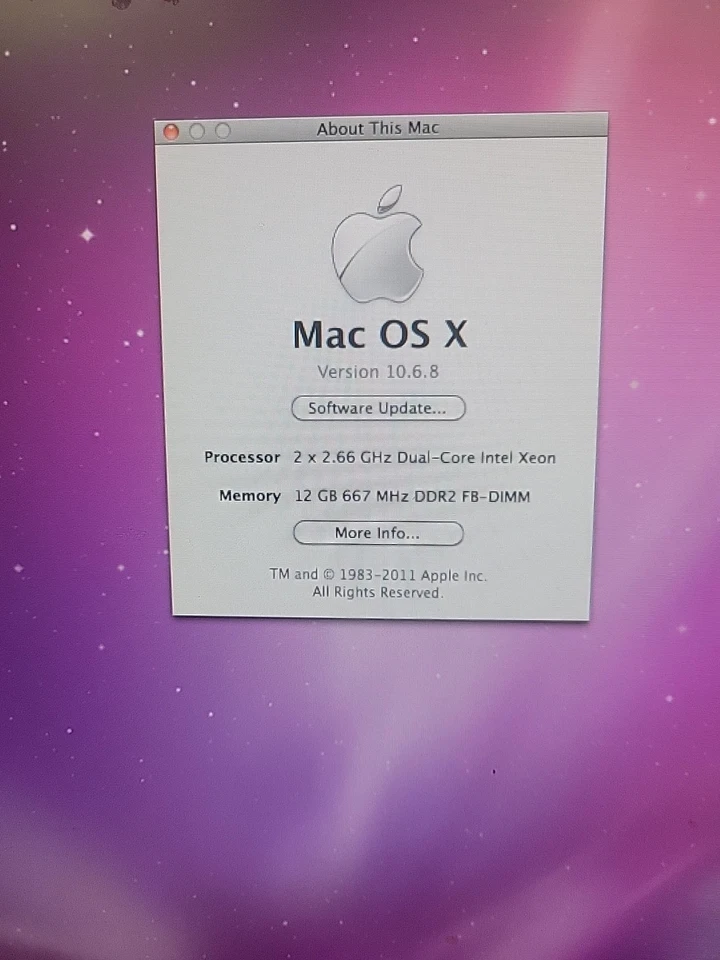Click the greyed-out zoom button

[223, 130]
